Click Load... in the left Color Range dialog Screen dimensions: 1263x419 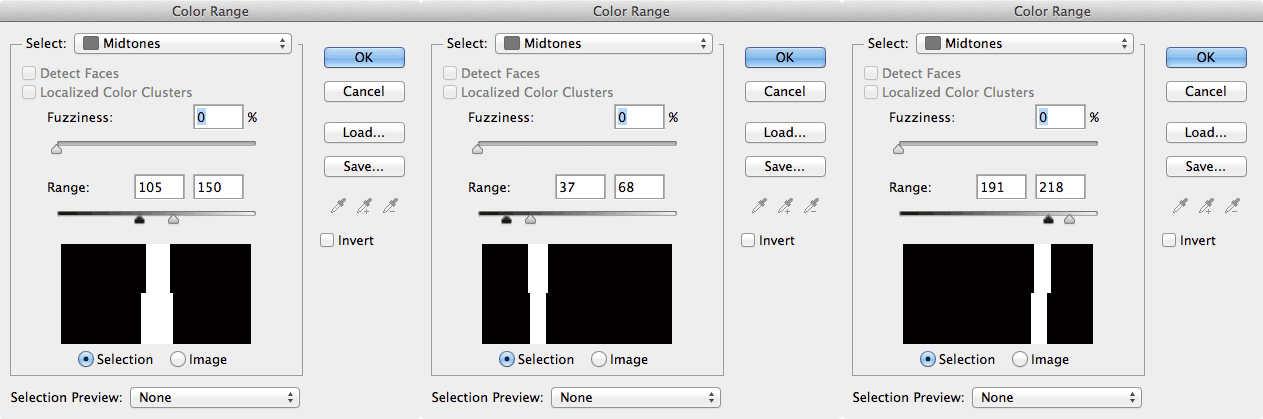pos(364,132)
